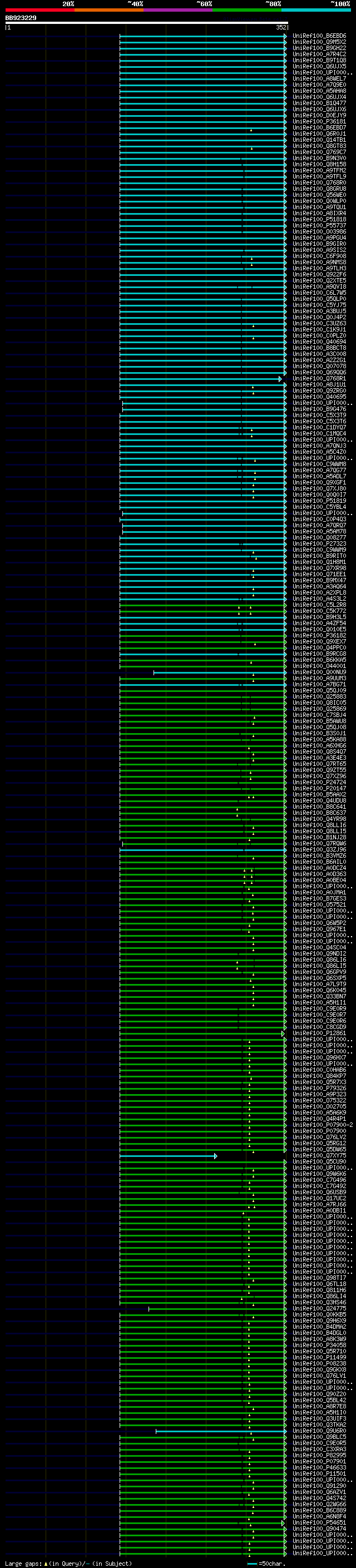The image size is (356, 1568).
Task: Select the label UniRef100_B1NJ28
Action: click(319, 838)
